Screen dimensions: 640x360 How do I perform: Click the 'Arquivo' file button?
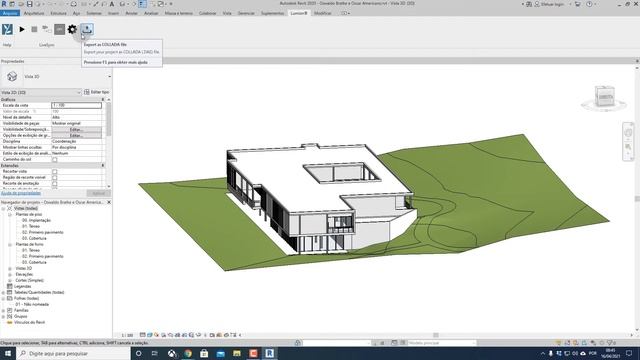[x=10, y=13]
